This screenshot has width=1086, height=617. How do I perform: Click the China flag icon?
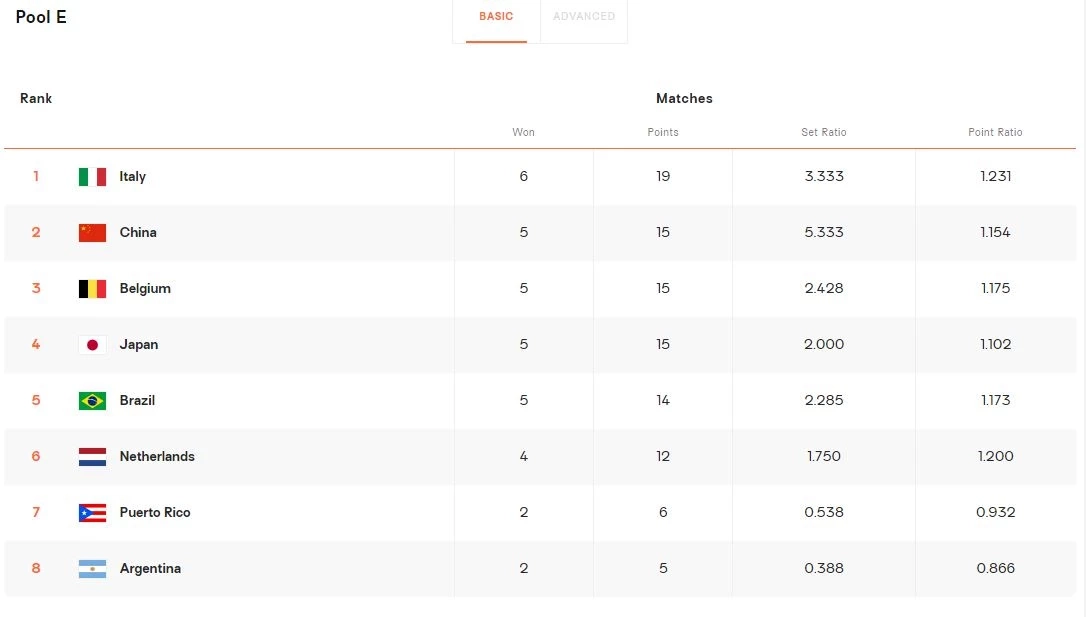click(92, 233)
